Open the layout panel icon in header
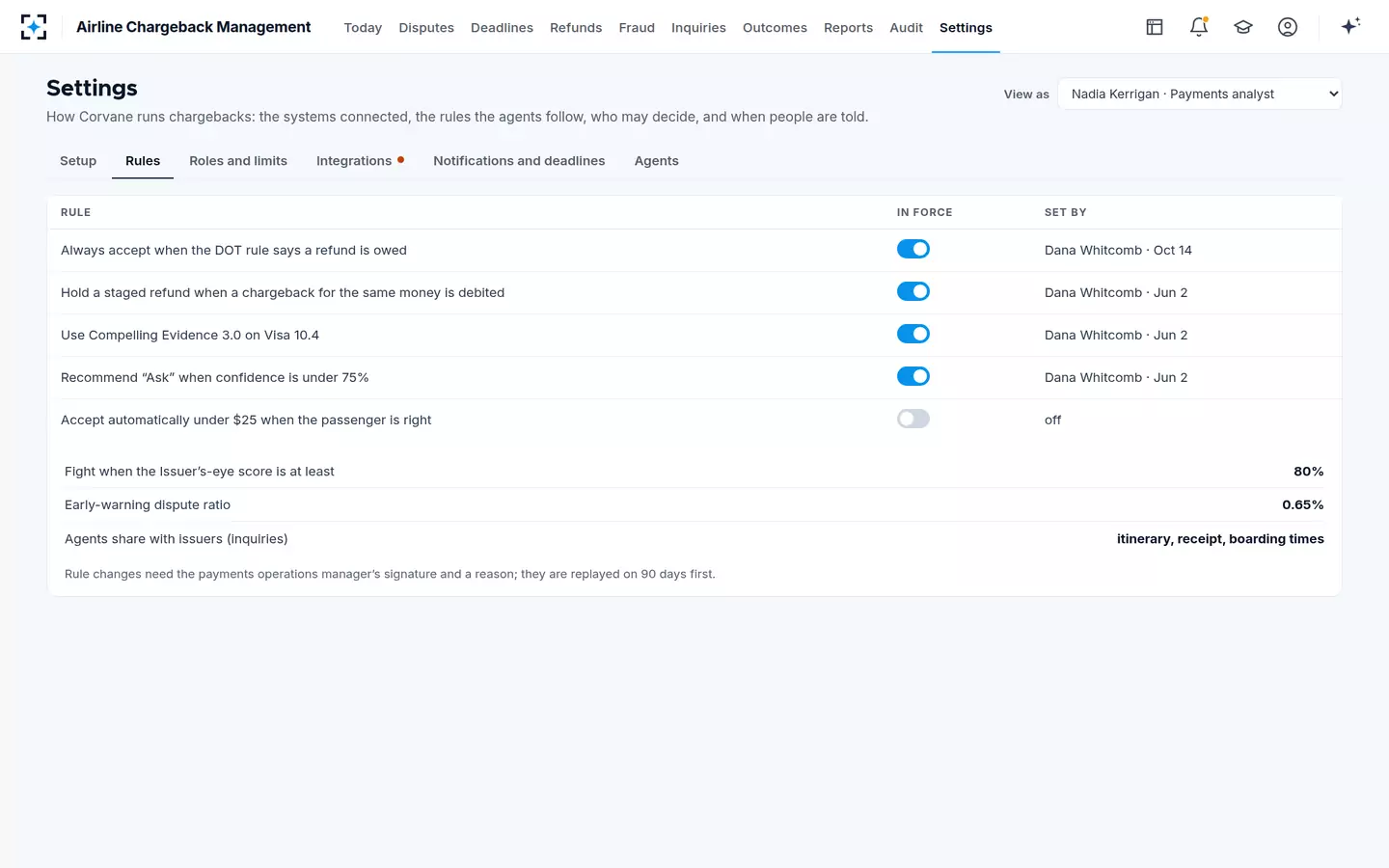This screenshot has width=1389, height=868. tap(1155, 27)
